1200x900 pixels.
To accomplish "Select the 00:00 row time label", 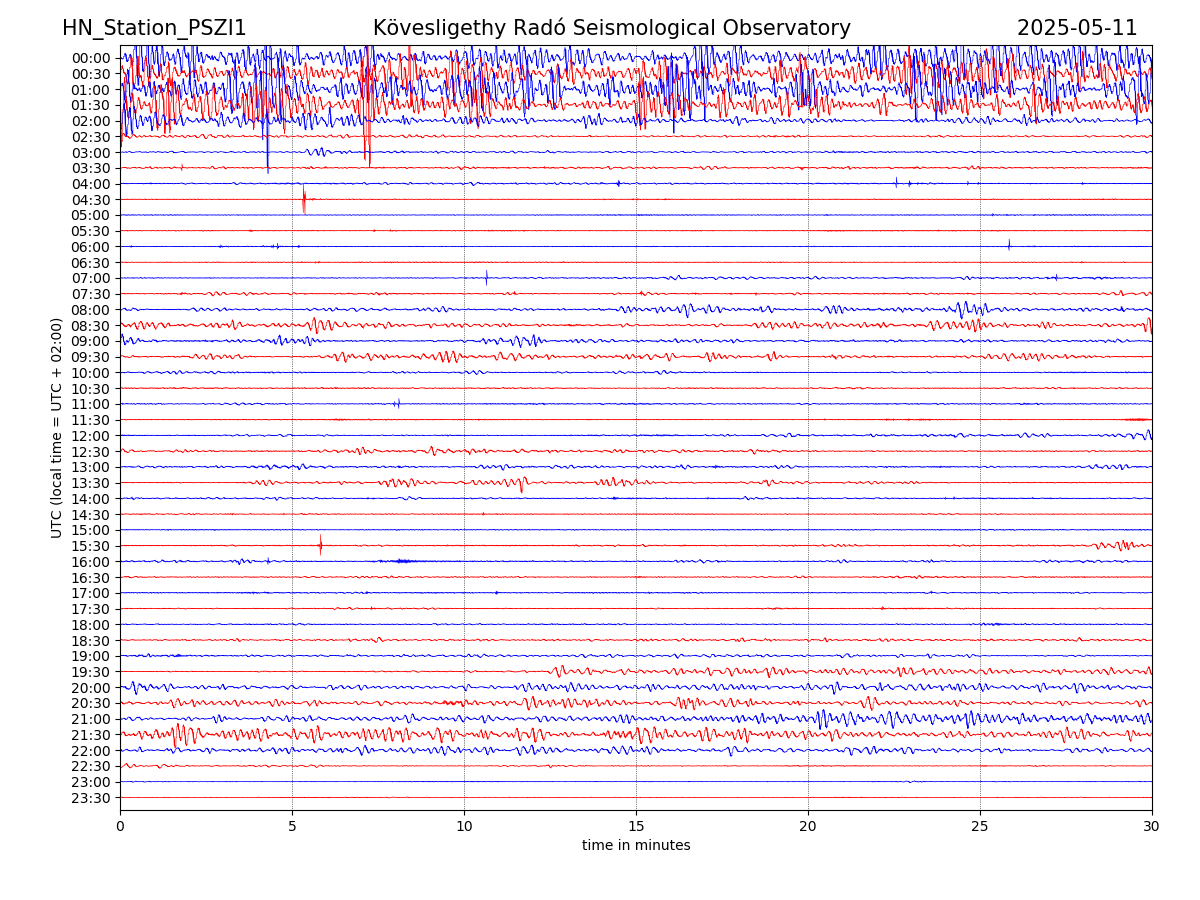I will [x=91, y=58].
